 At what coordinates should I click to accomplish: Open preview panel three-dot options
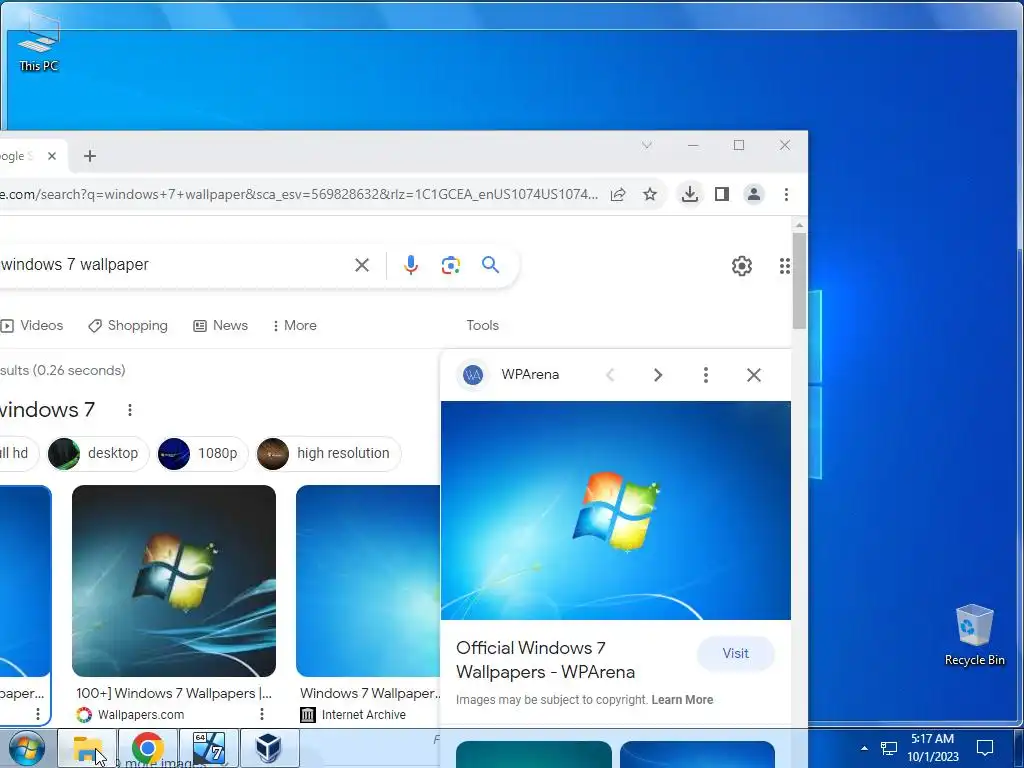[705, 375]
